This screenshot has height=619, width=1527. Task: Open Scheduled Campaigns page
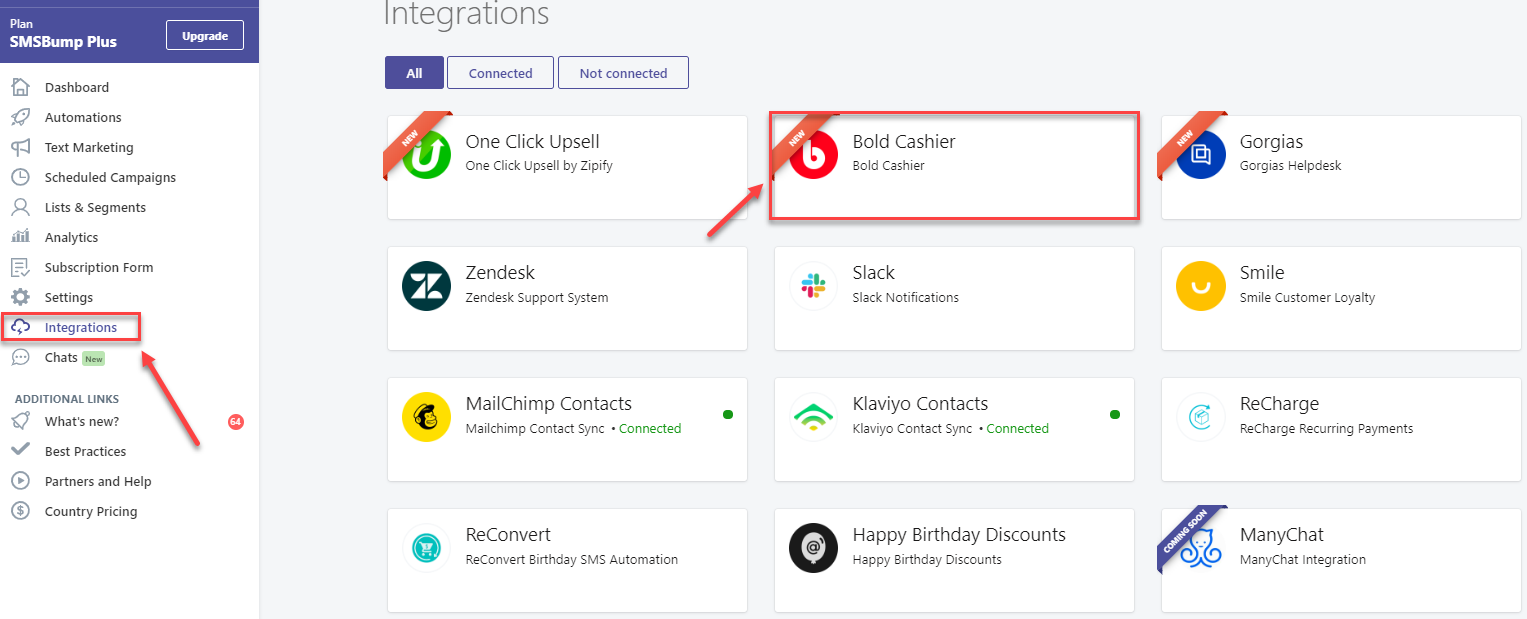point(110,177)
